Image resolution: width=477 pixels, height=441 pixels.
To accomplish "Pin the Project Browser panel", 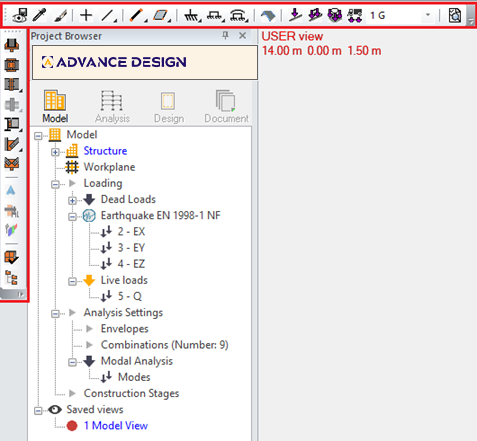I will (226, 35).
